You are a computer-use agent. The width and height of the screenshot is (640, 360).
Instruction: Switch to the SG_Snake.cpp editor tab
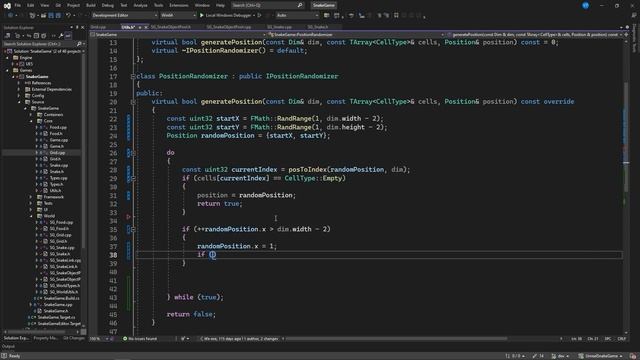coord(280,27)
